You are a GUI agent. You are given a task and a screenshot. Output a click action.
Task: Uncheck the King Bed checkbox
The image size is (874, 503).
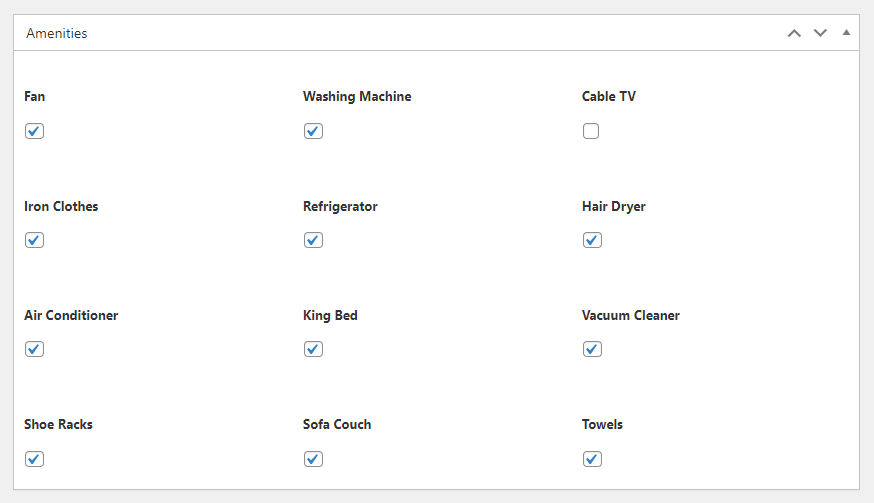[313, 349]
